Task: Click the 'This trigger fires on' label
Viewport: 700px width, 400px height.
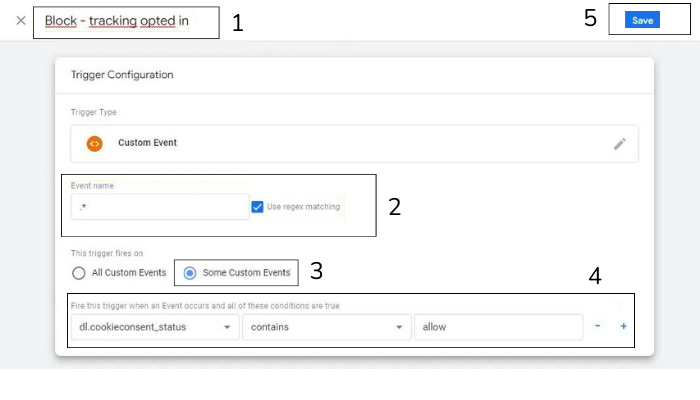Action: pyautogui.click(x=107, y=253)
